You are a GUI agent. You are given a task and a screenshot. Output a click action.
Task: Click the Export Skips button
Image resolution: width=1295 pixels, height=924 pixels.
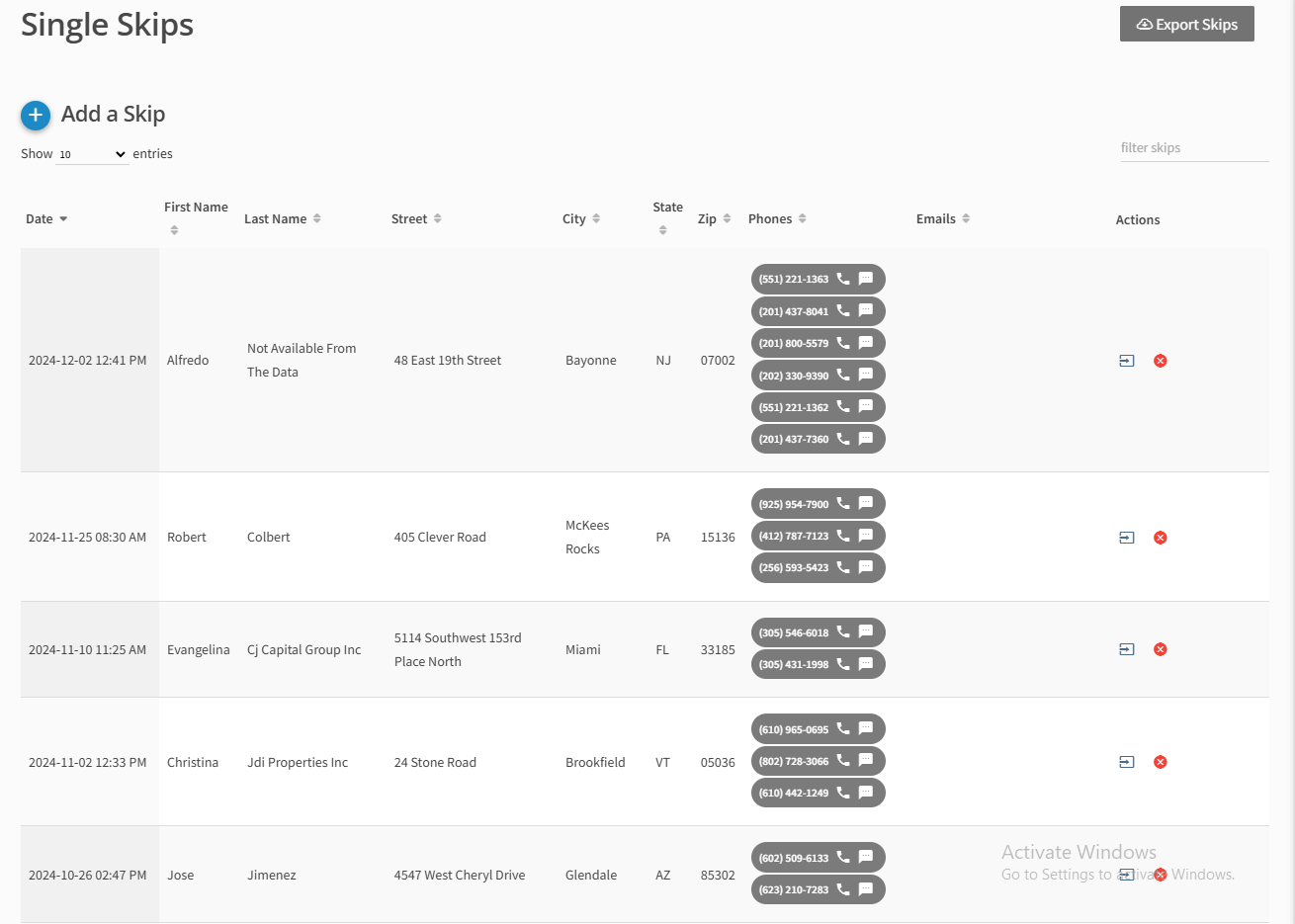pyautogui.click(x=1186, y=25)
